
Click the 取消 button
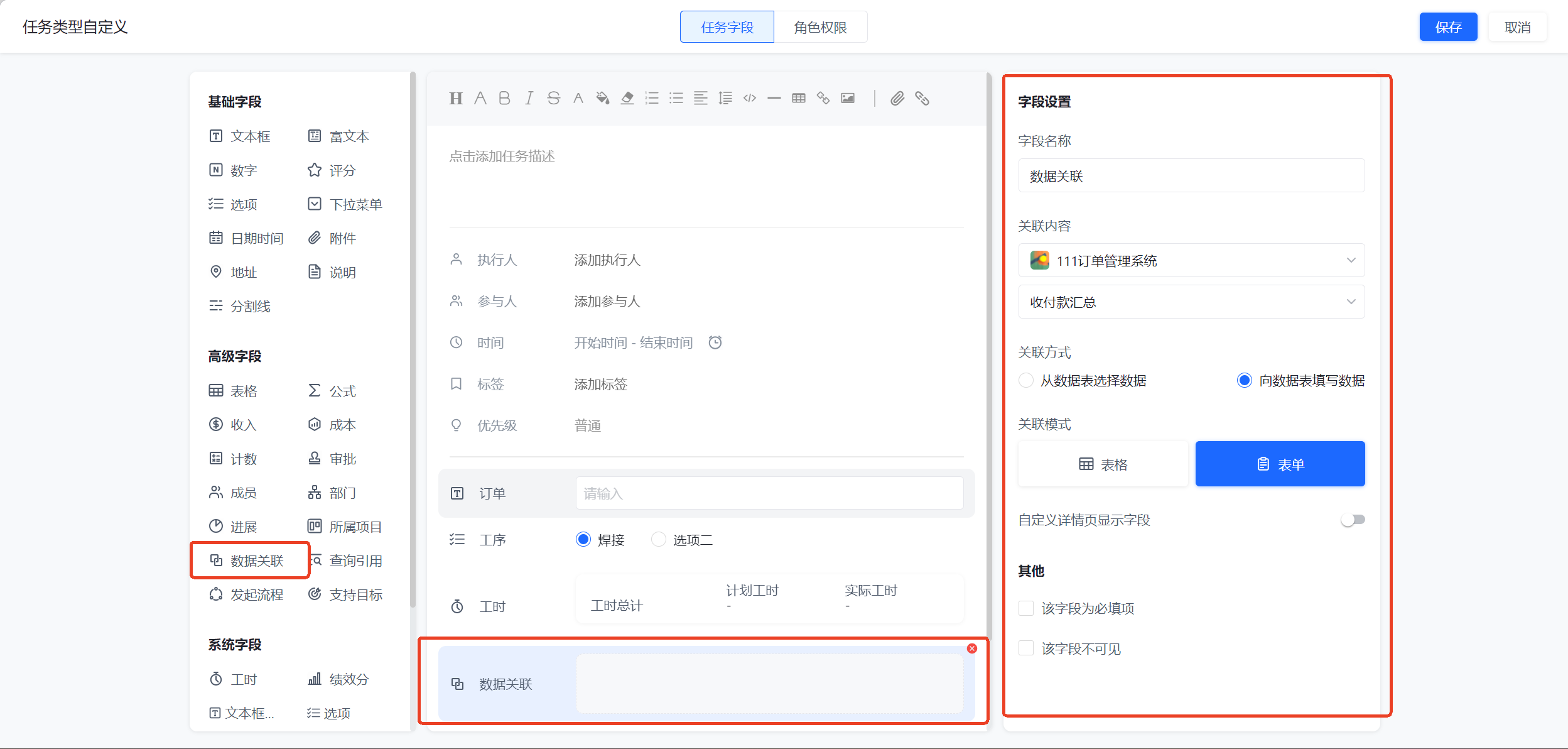pos(1517,27)
